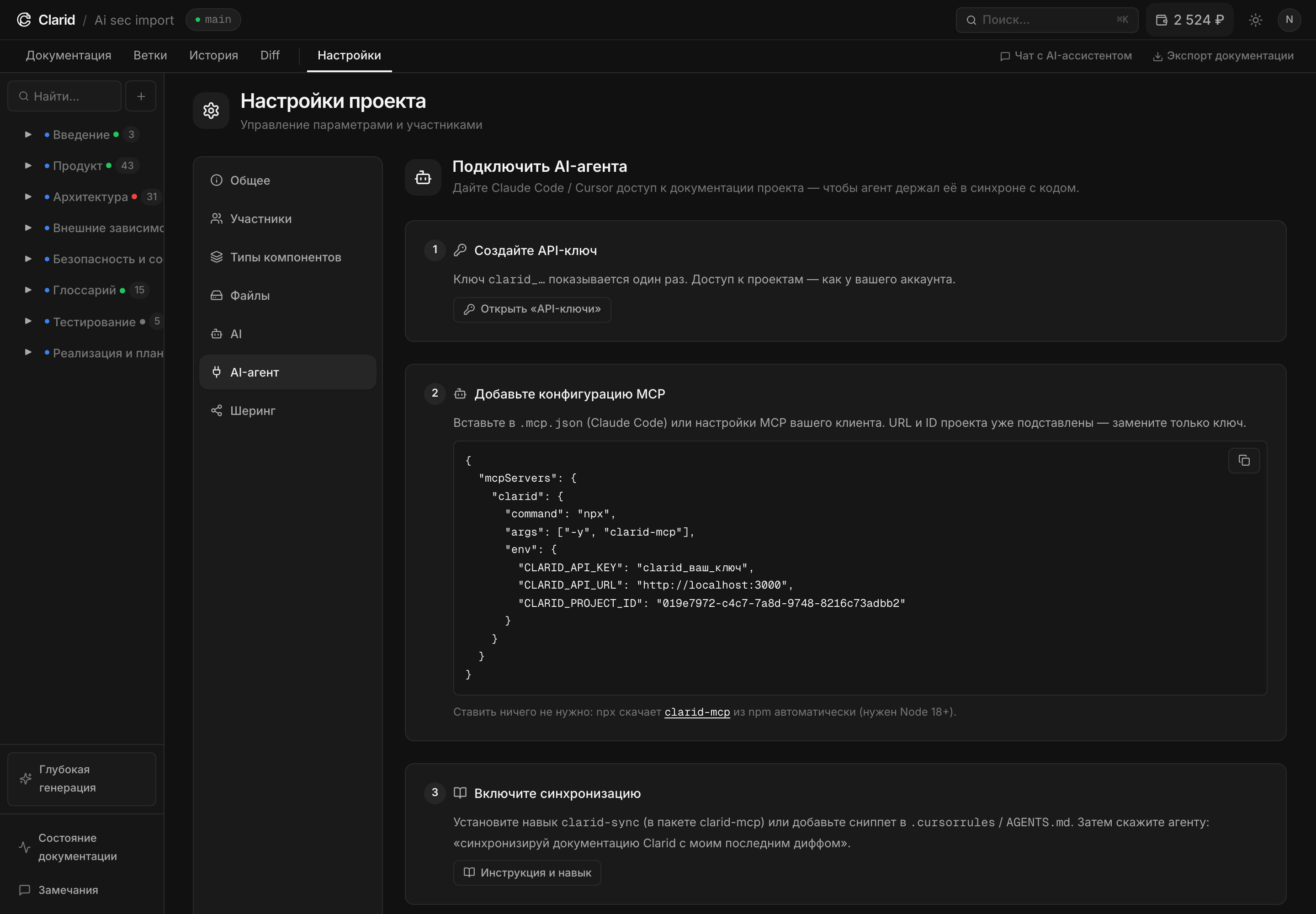Image resolution: width=1316 pixels, height=914 pixels.
Task: Click the gear icon next to Настройки проекта
Action: 211,111
